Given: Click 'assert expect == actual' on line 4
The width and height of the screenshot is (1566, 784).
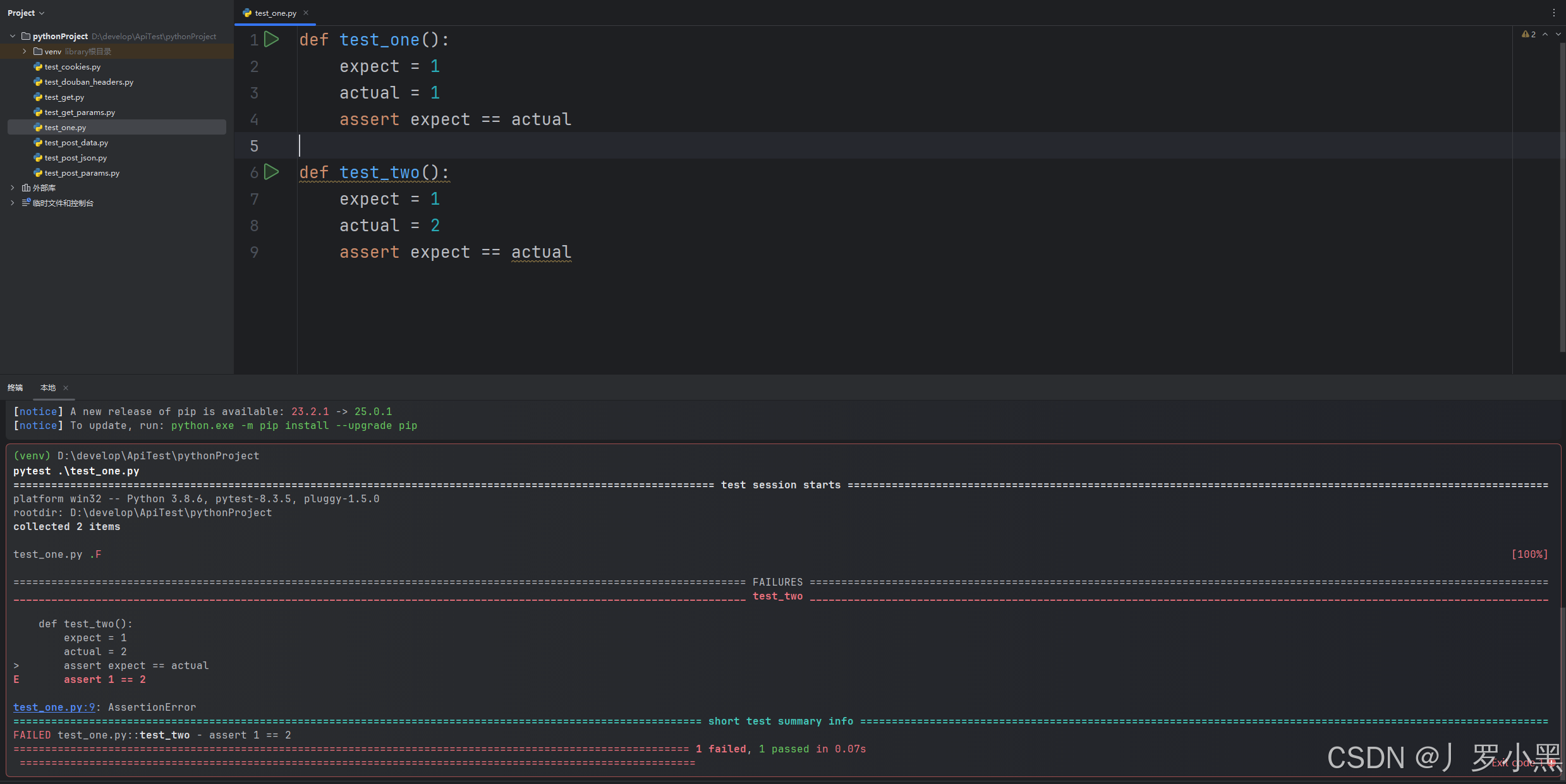Looking at the screenshot, I should pyautogui.click(x=455, y=119).
